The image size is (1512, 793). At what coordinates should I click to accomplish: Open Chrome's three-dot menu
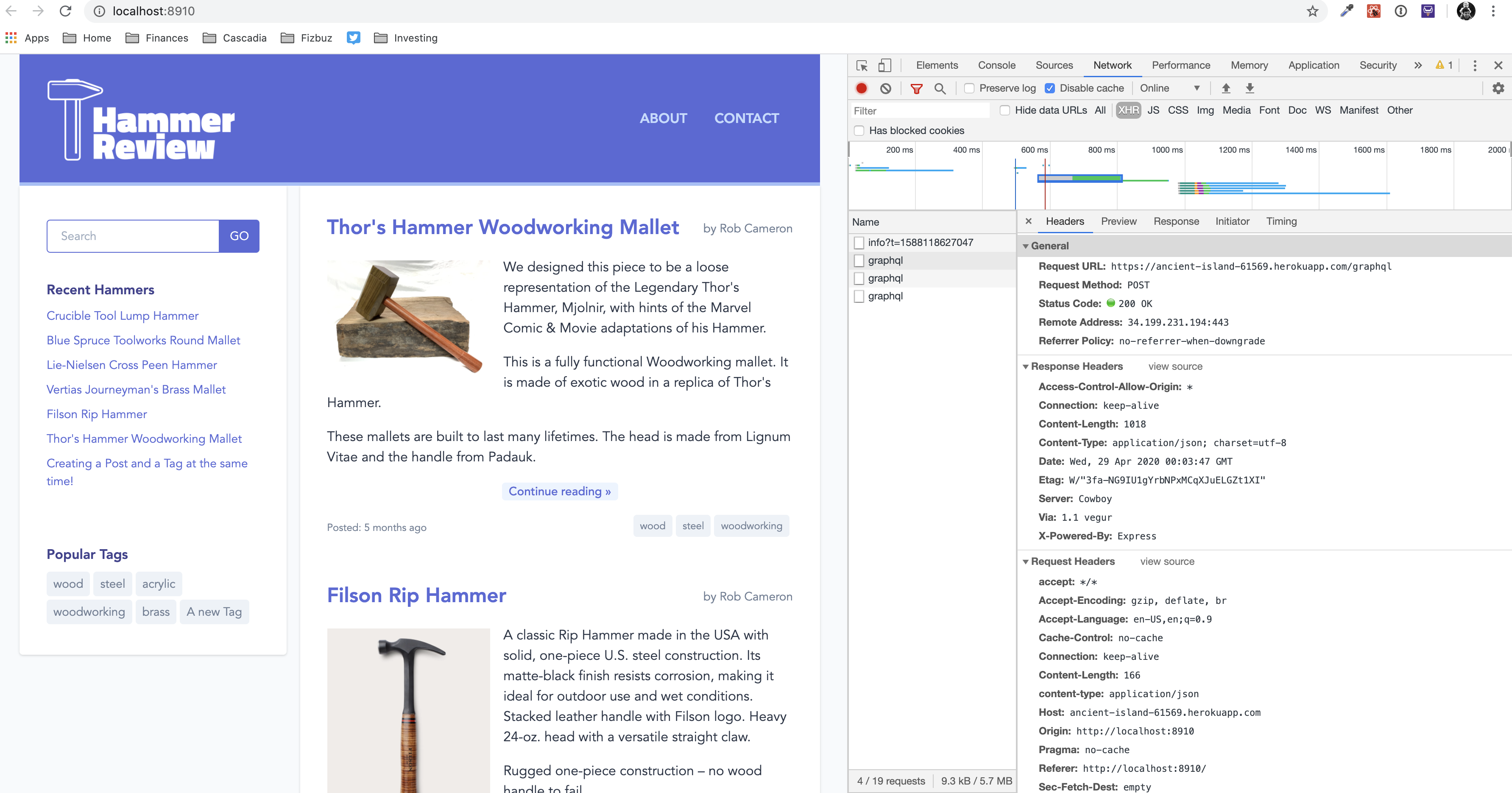1493,11
